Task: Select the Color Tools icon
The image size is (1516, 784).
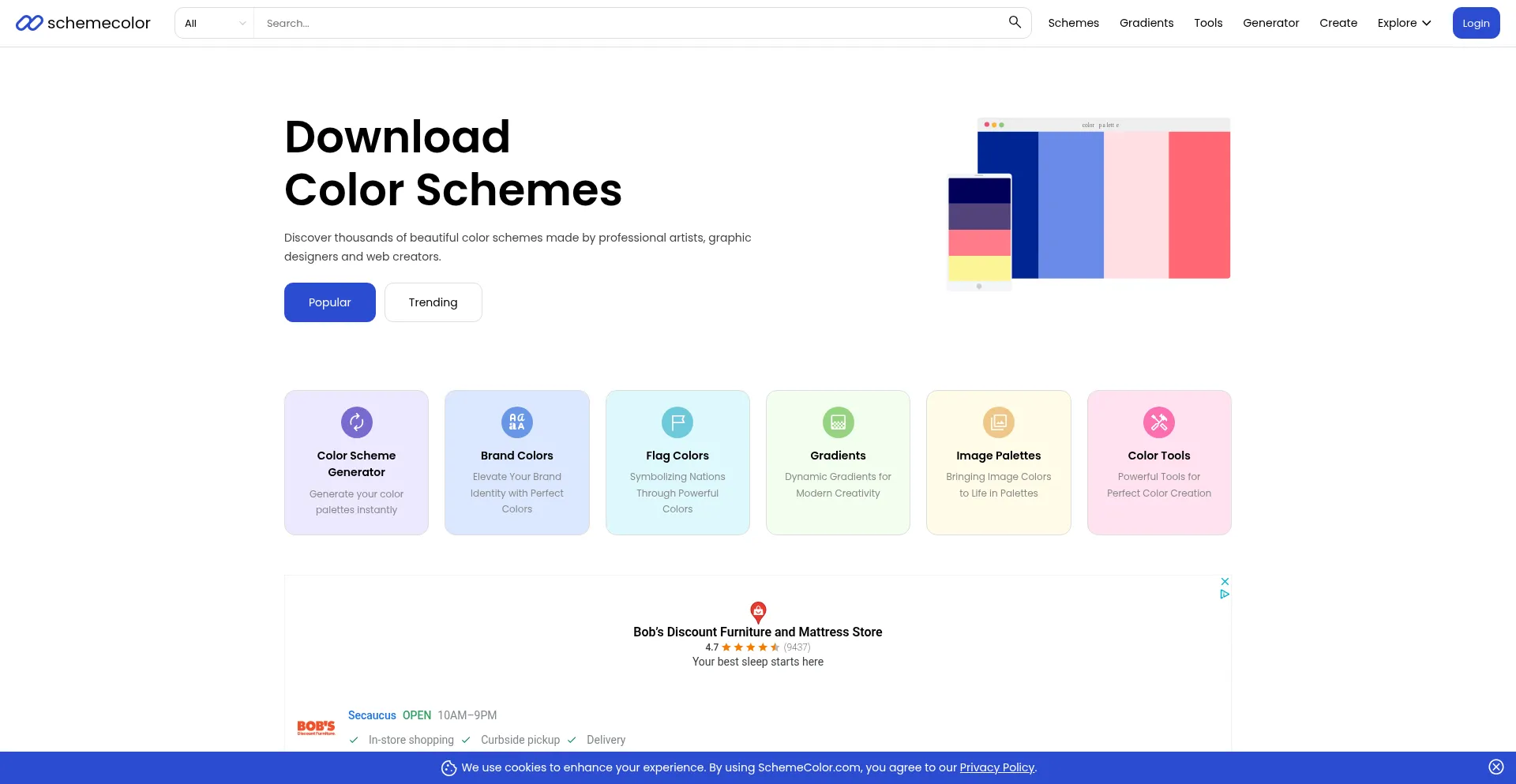Action: (x=1158, y=422)
